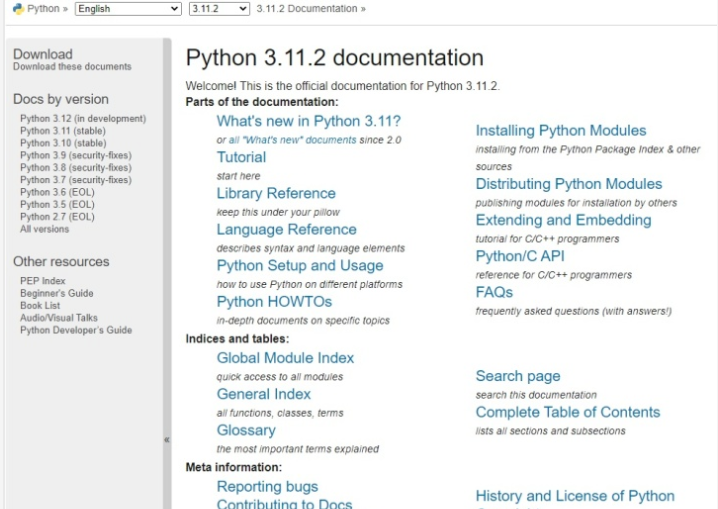This screenshot has height=509, width=718.
Task: Open the Tutorial link
Action: pos(241,157)
